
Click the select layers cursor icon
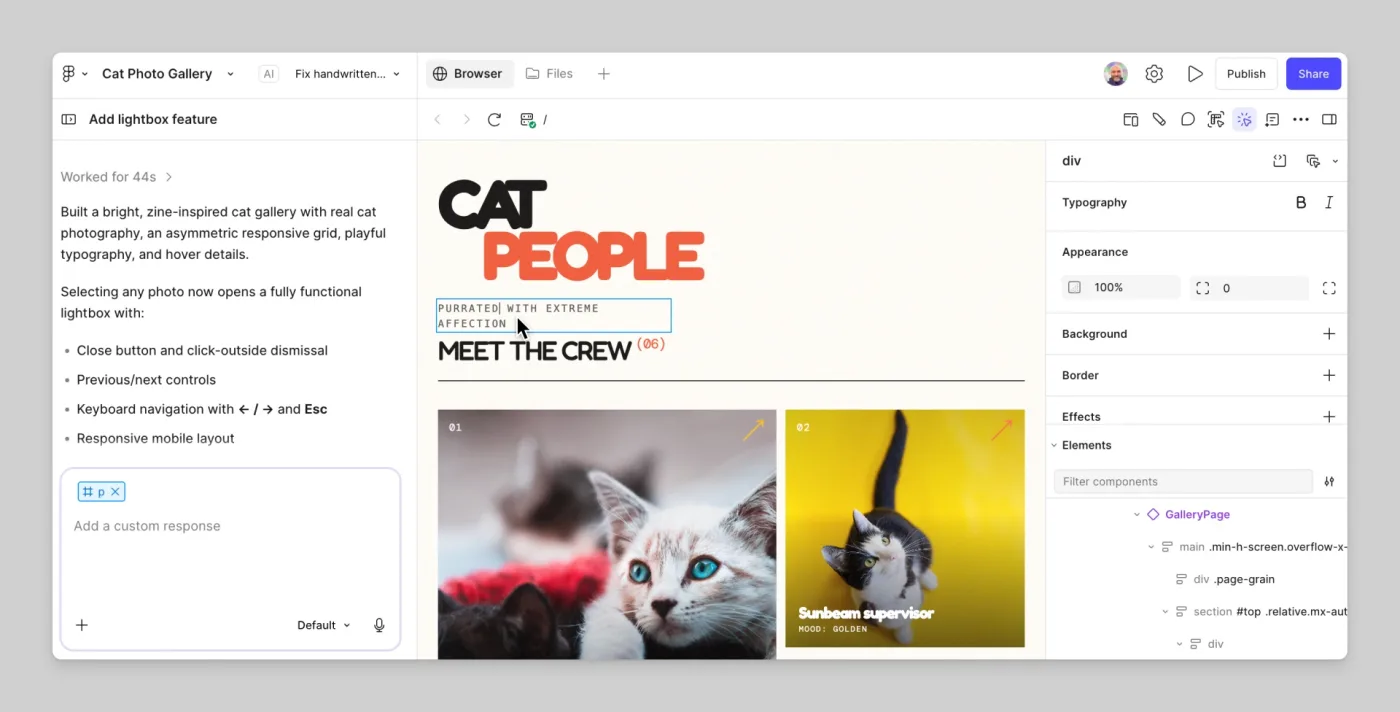[1313, 161]
